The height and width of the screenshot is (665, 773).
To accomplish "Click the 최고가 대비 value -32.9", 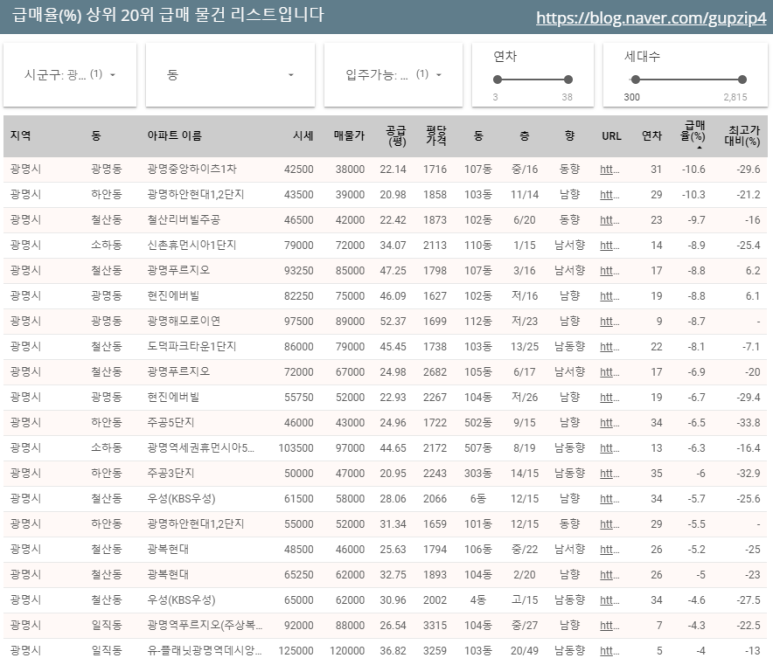I will pos(748,473).
